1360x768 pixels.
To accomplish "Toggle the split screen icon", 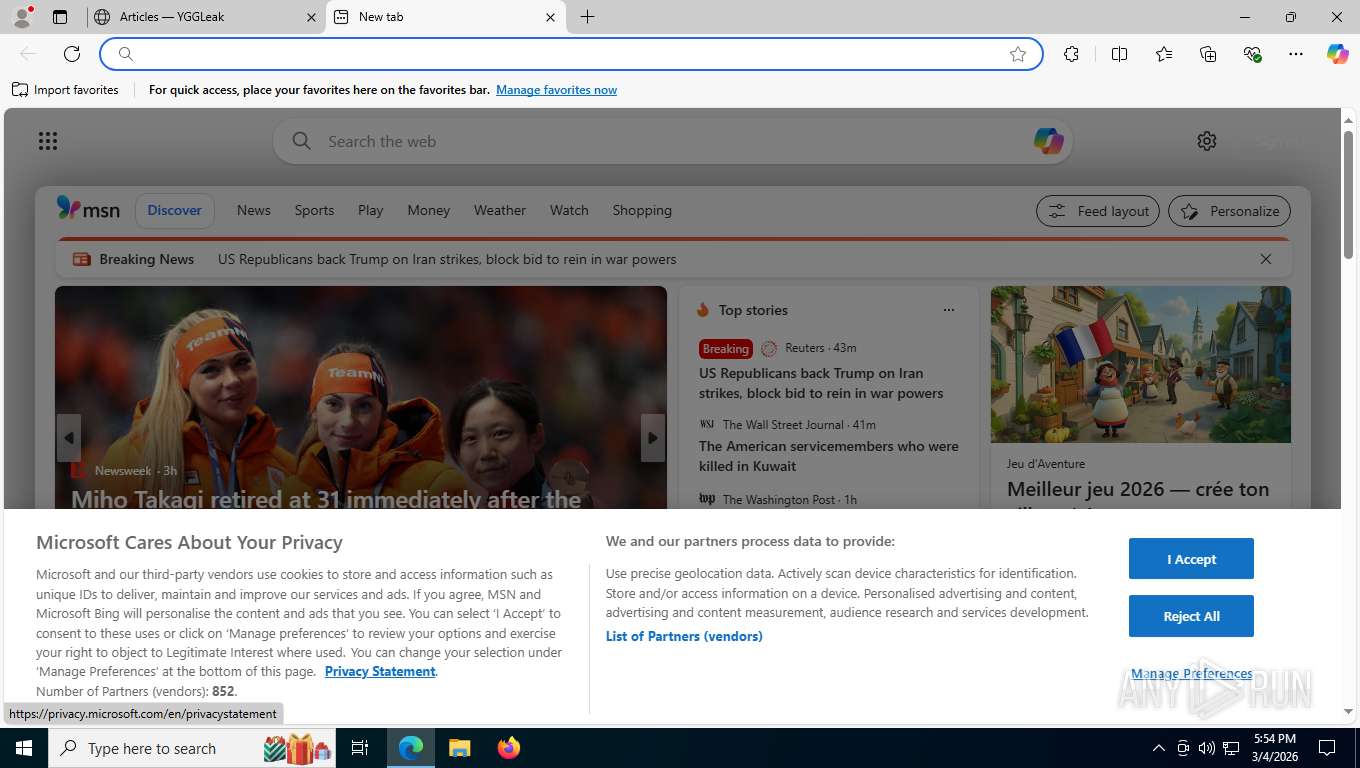I will tap(1119, 54).
